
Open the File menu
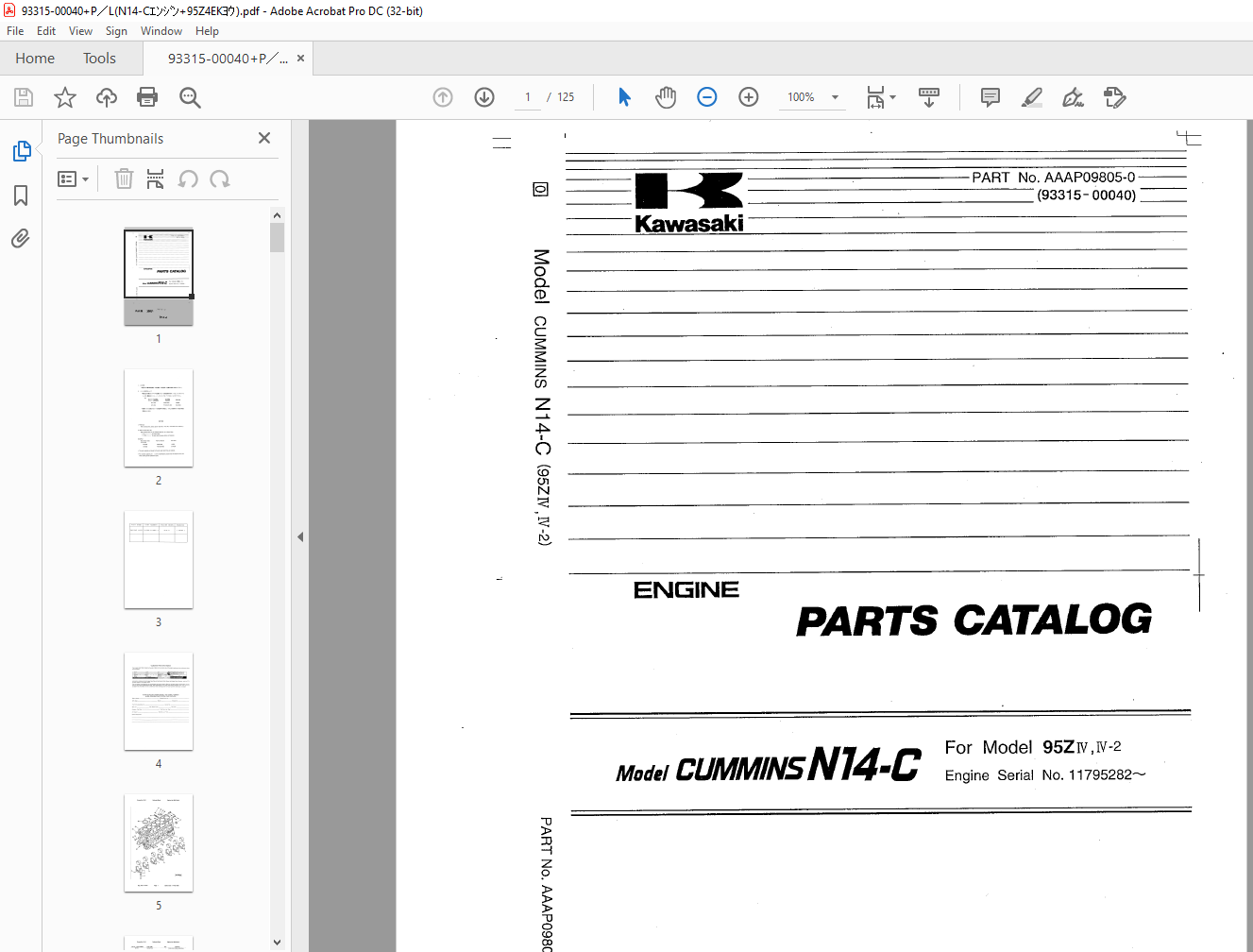[x=15, y=31]
